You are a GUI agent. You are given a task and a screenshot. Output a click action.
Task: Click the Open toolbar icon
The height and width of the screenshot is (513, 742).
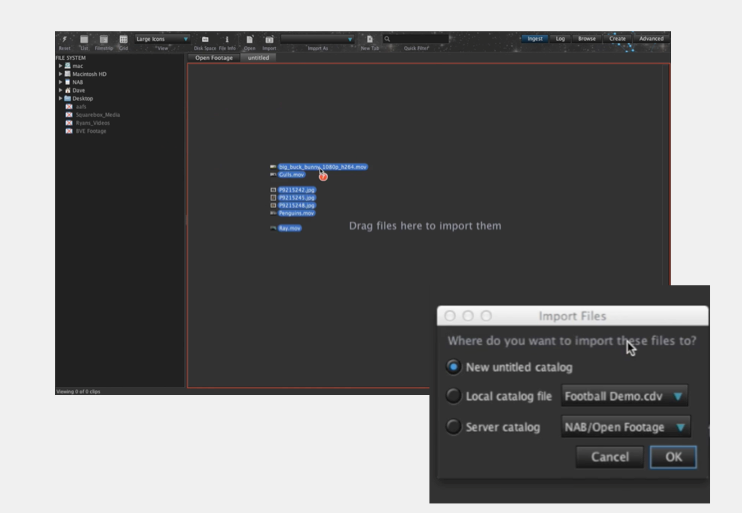(250, 39)
